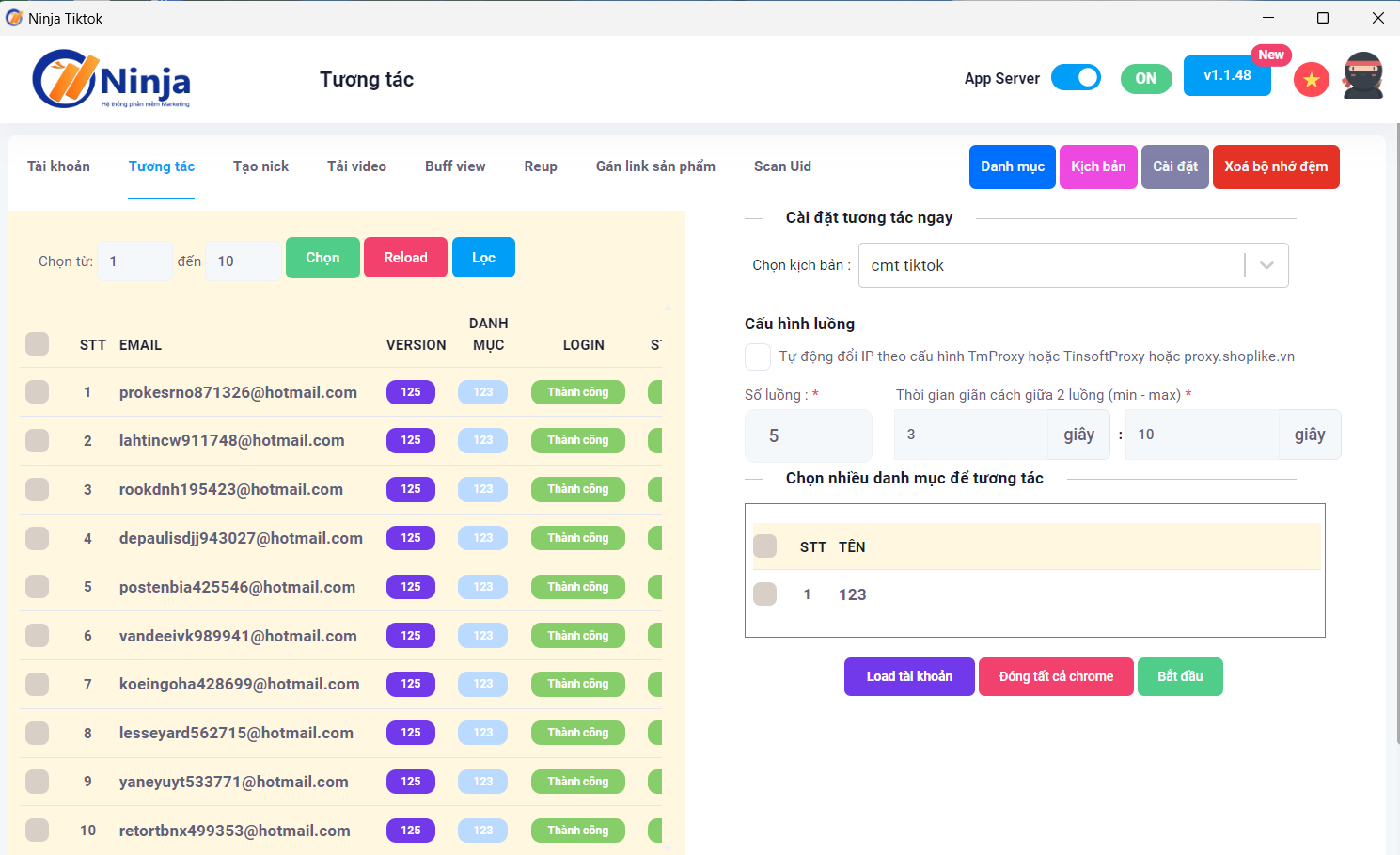The image size is (1400, 855).
Task: Click the Ninja logo in the header
Action: [111, 80]
